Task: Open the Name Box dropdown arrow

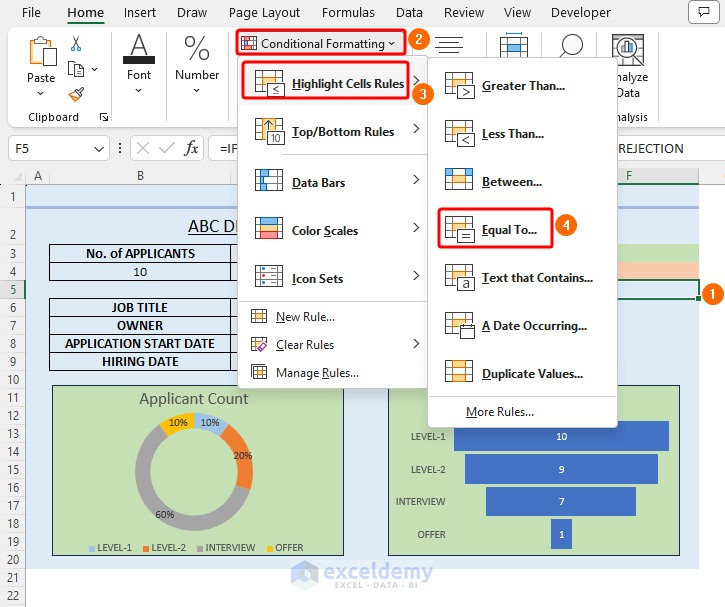Action: [98, 149]
